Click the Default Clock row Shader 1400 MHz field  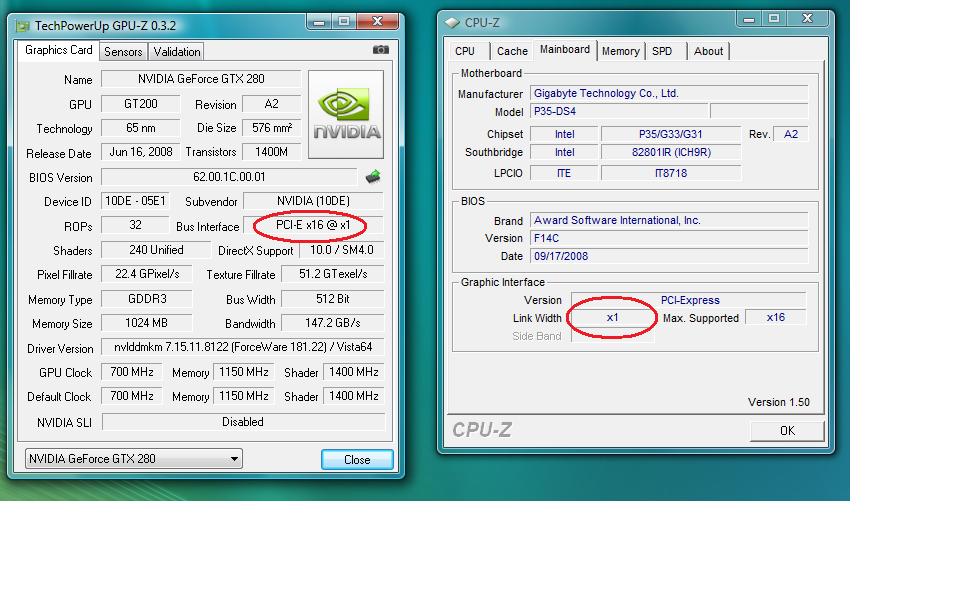[x=353, y=396]
